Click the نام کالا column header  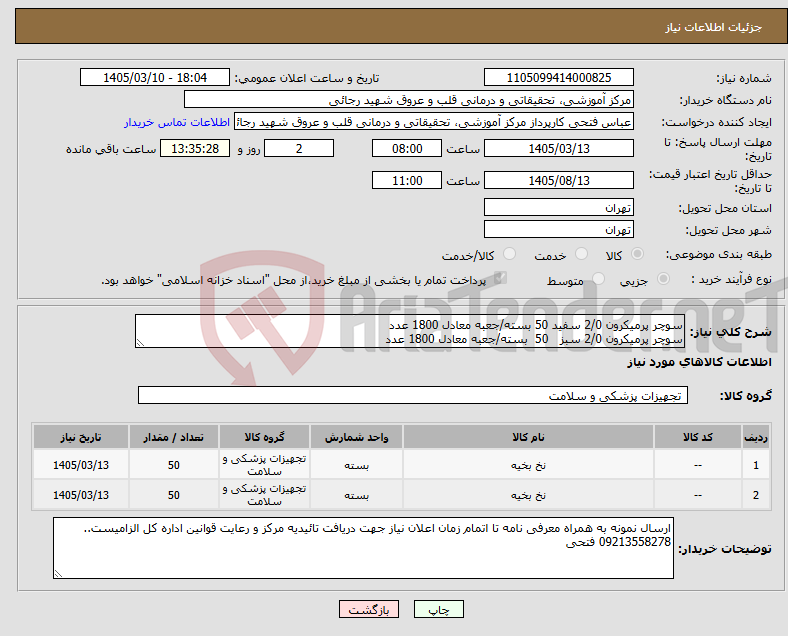click(x=528, y=437)
